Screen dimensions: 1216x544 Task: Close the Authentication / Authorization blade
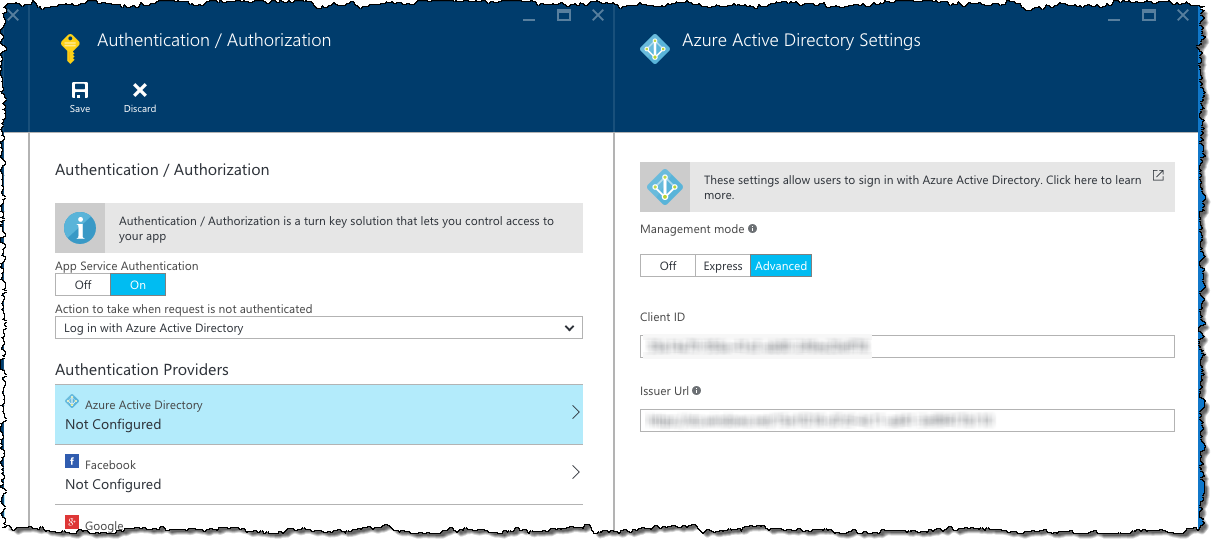click(598, 15)
